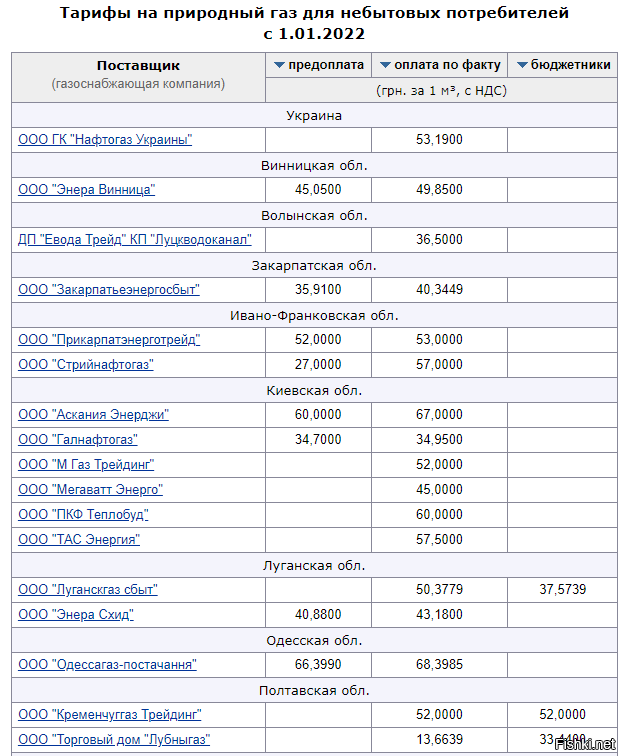The image size is (621, 756).
Task: Open ООО "Энера Схид" link
Action: click(76, 615)
